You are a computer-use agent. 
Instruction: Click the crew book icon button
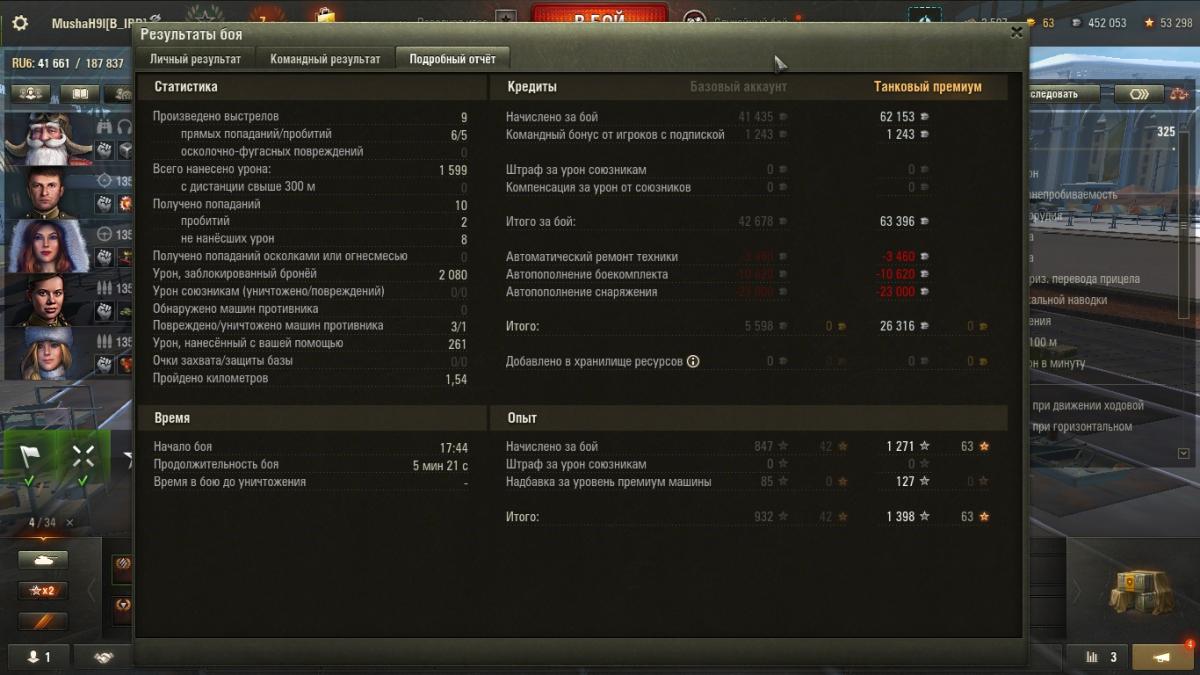(79, 94)
